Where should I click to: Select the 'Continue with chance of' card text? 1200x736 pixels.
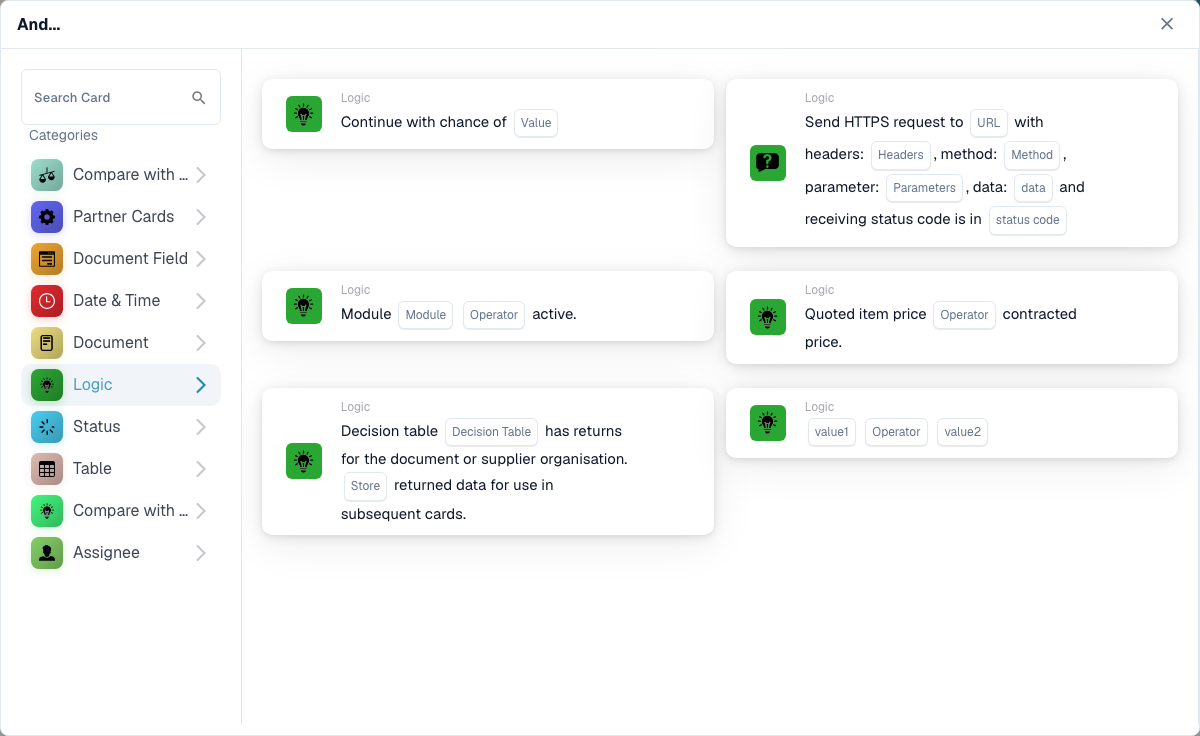(x=424, y=122)
